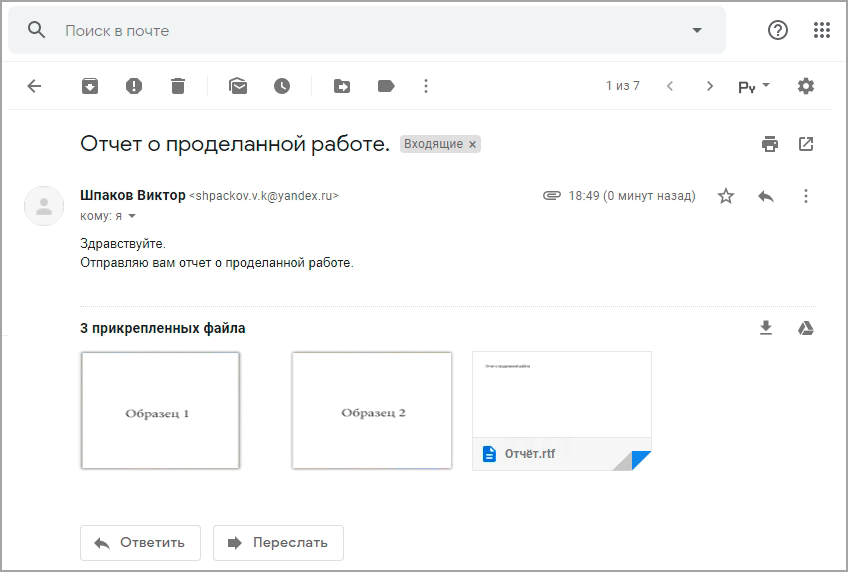
Task: Print the message with printer icon
Action: point(770,144)
